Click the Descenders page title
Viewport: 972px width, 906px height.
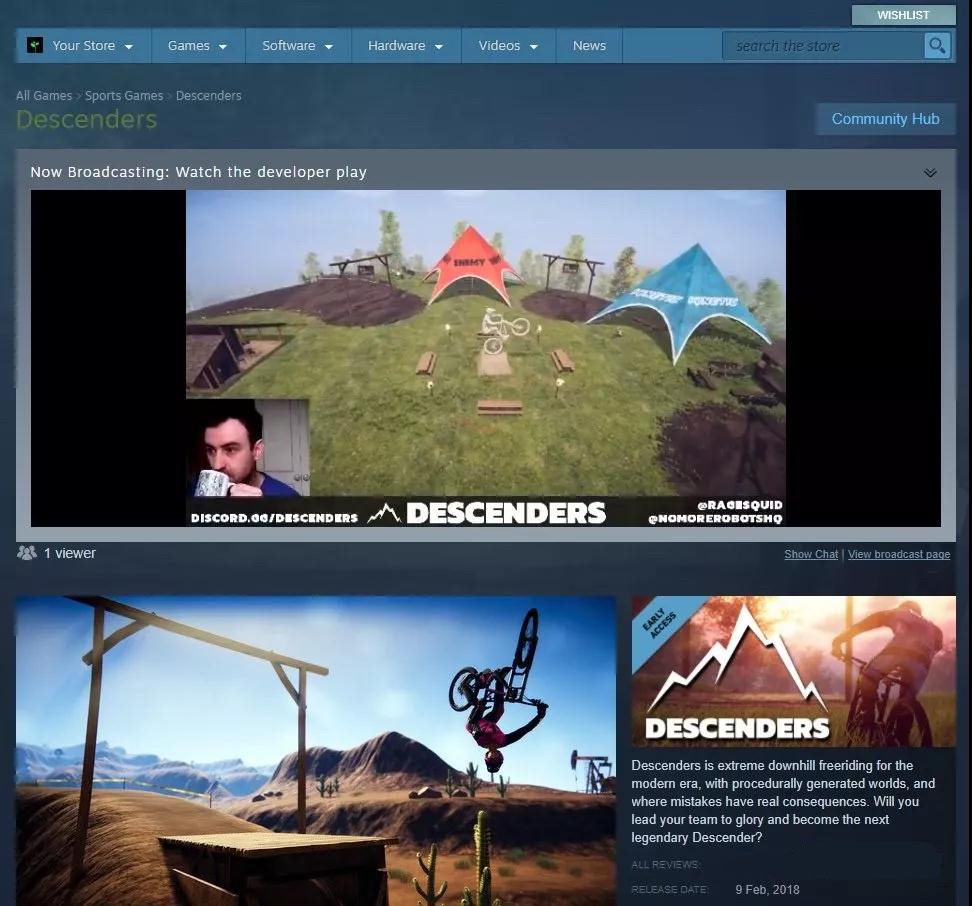click(86, 119)
